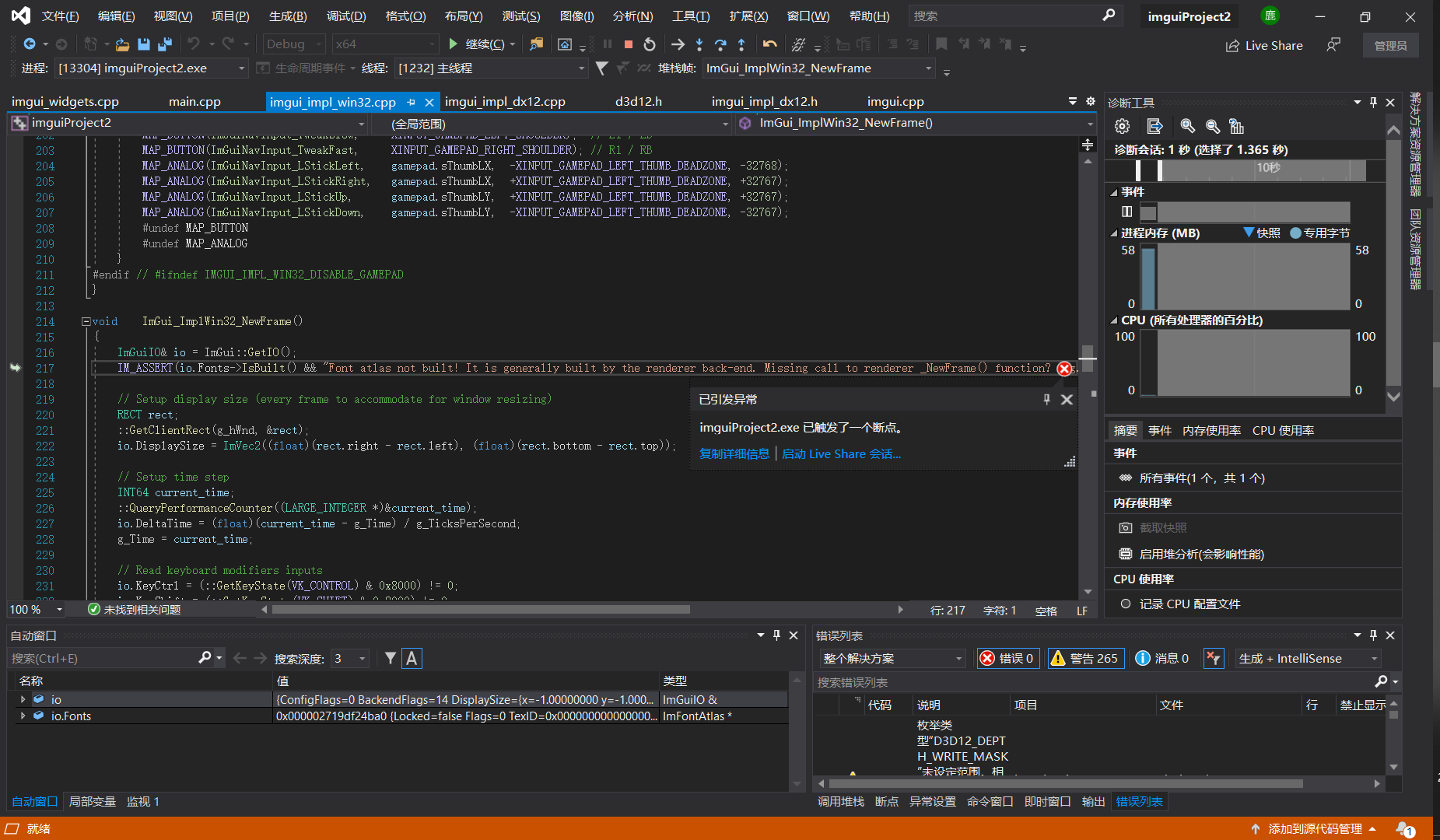Open the x64 platform dropdown
Viewport: 1440px width, 840px height.
click(x=384, y=44)
